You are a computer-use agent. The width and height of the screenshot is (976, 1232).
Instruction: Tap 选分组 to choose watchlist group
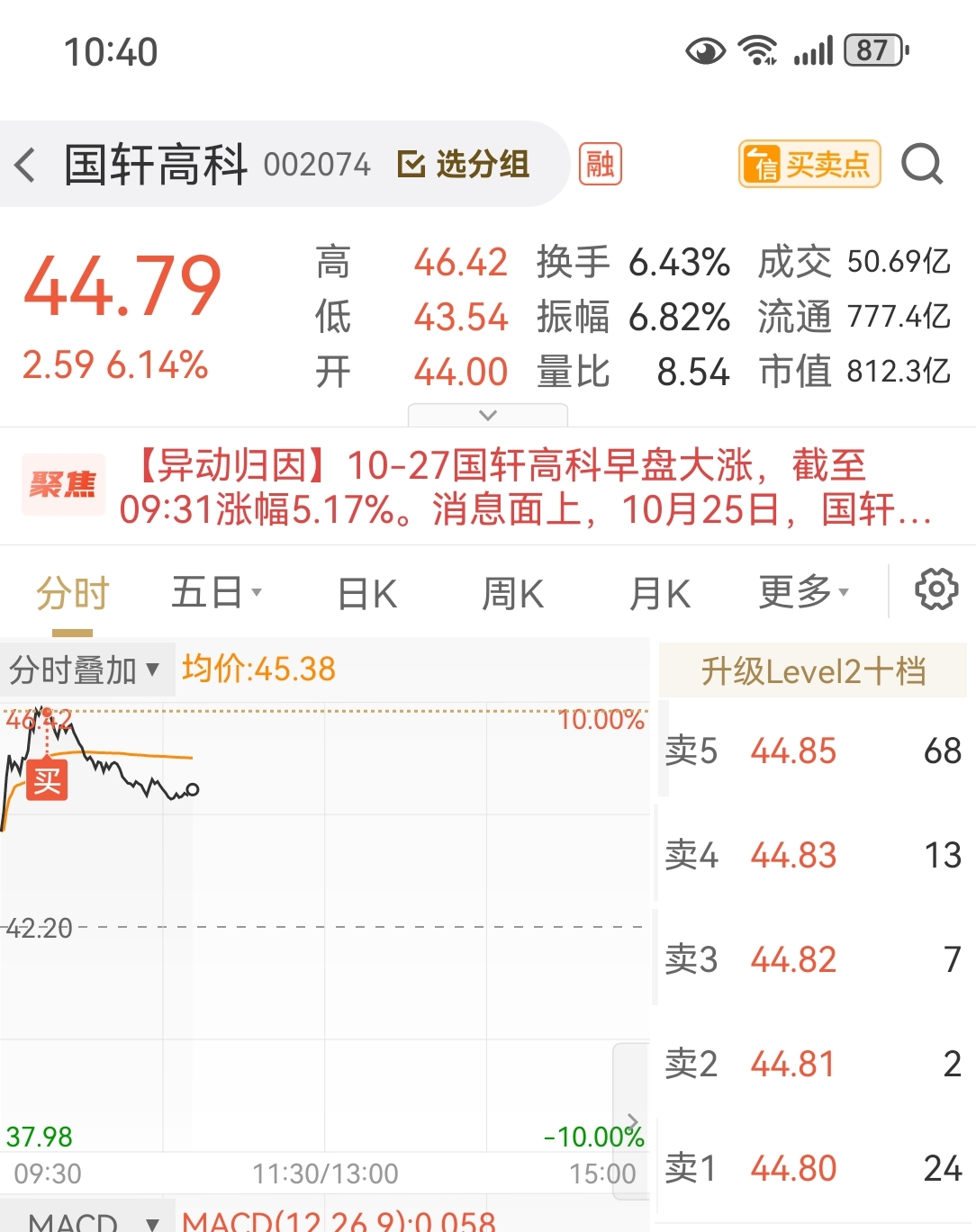(464, 165)
